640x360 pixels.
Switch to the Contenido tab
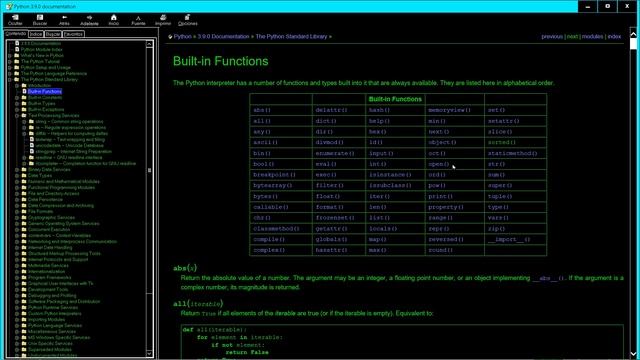tap(16, 34)
